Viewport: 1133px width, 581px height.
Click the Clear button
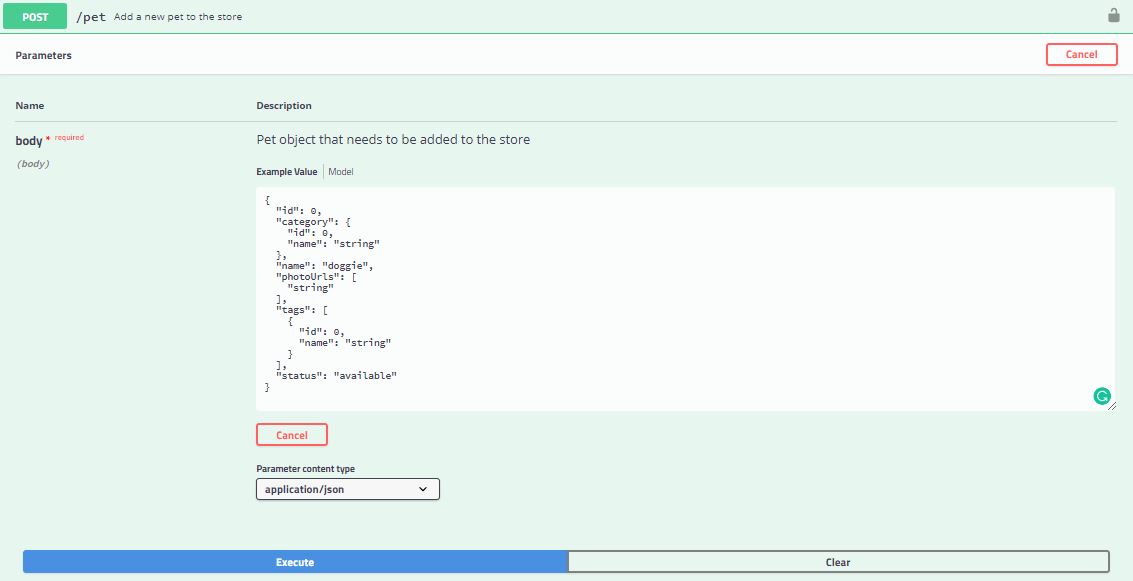click(838, 562)
